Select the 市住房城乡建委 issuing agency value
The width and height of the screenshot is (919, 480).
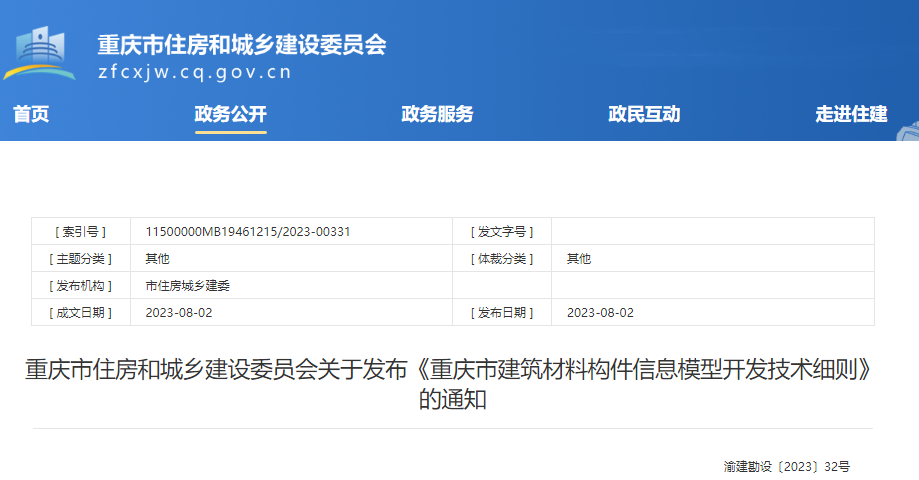188,285
